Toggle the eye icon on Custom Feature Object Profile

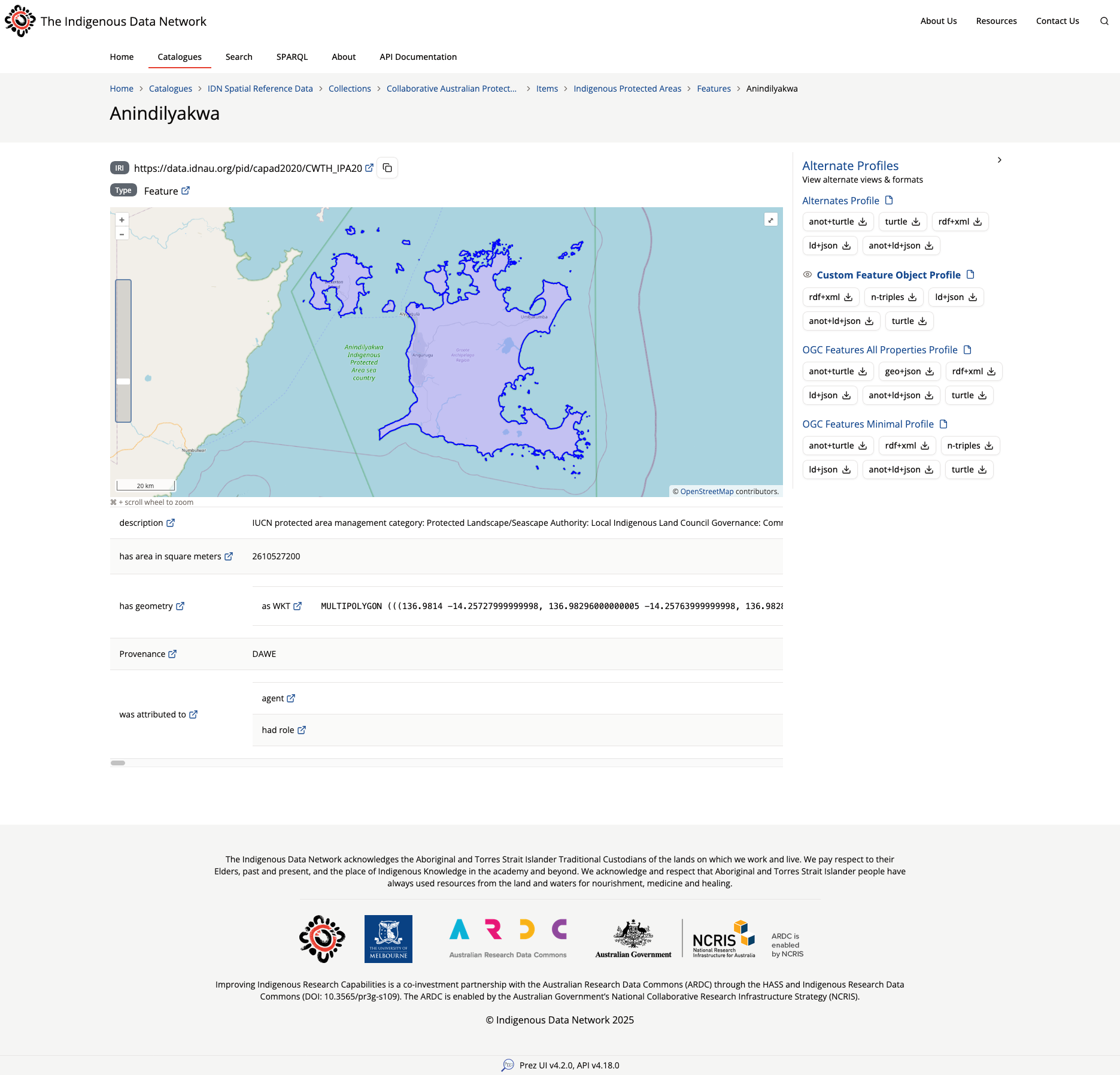pyautogui.click(x=808, y=274)
